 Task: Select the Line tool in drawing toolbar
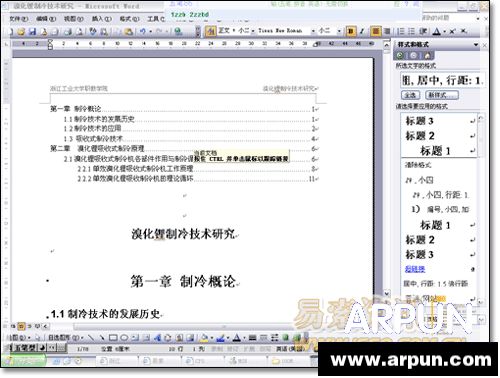(x=91, y=337)
